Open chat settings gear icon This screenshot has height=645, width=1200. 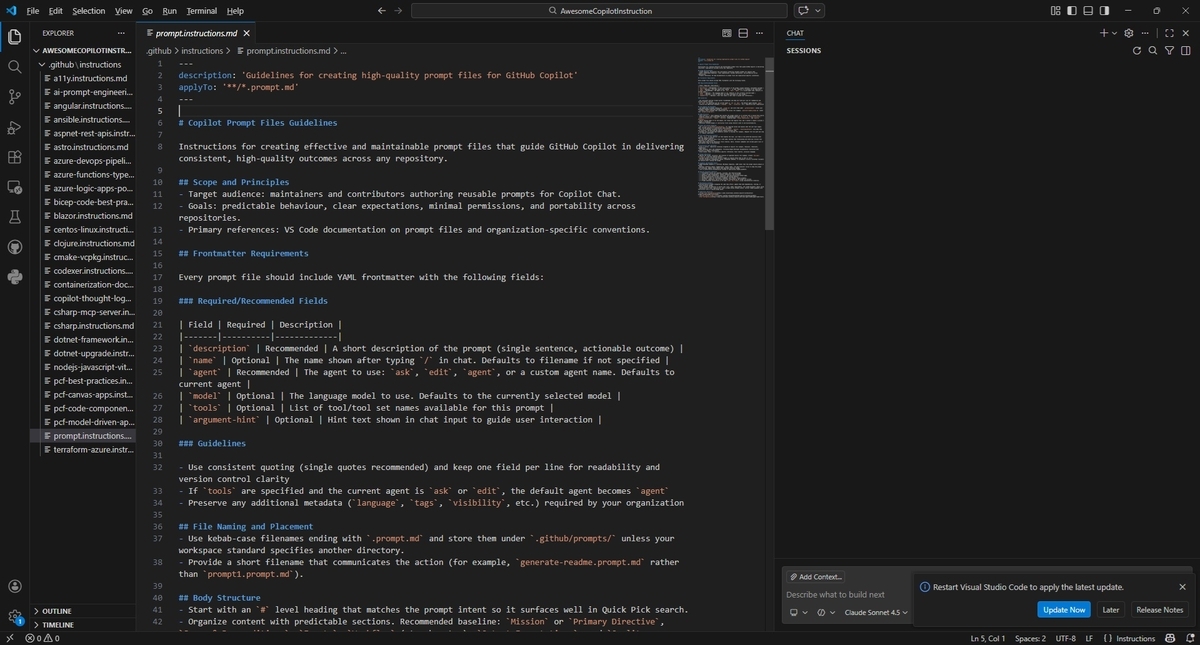point(1129,33)
